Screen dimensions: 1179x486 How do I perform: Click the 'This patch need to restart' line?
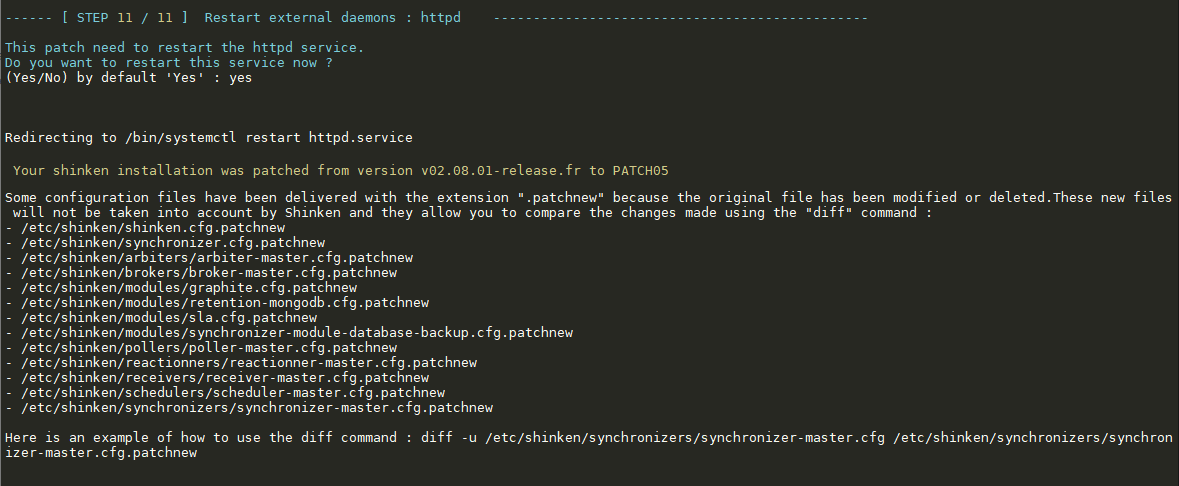click(184, 48)
